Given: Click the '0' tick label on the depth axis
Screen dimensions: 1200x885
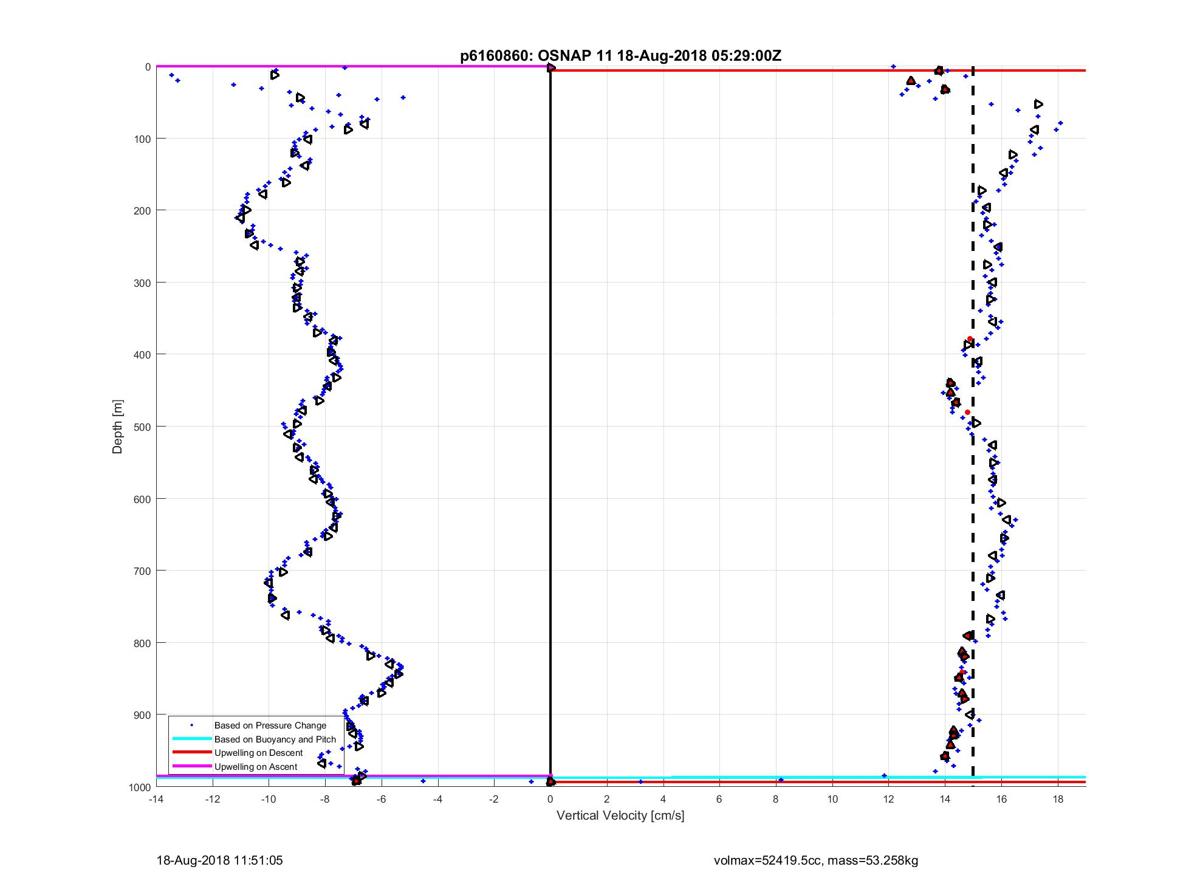Looking at the screenshot, I should tap(147, 67).
